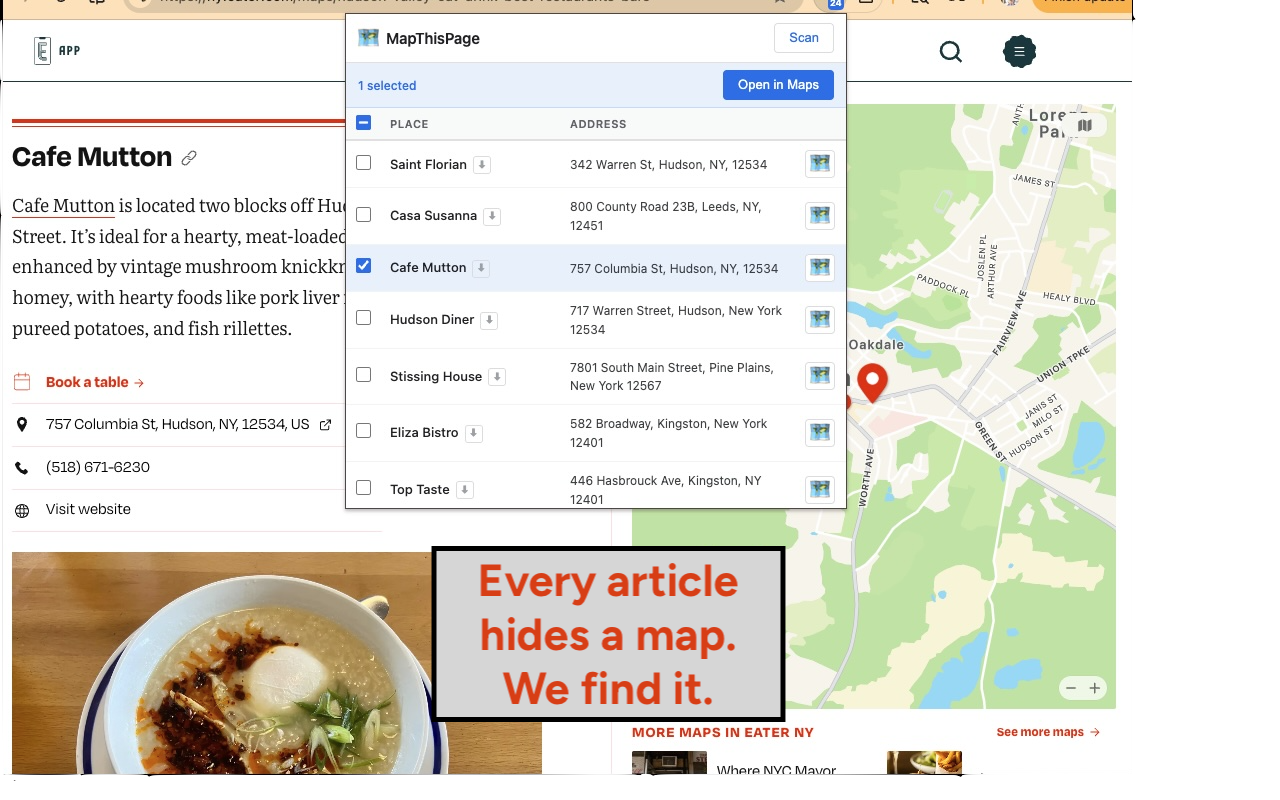Click the 7801 South Main Street address

pos(671,376)
